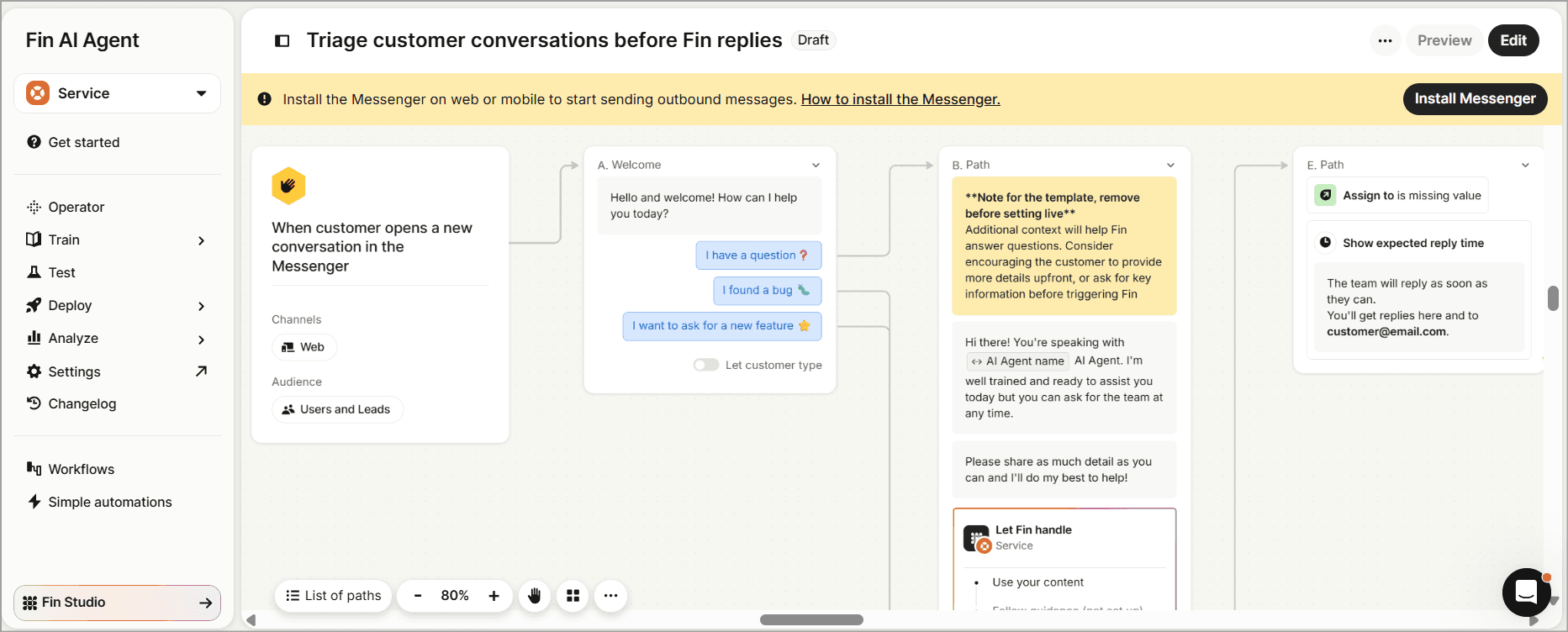Click the Train book icon
1568x632 pixels.
34,240
